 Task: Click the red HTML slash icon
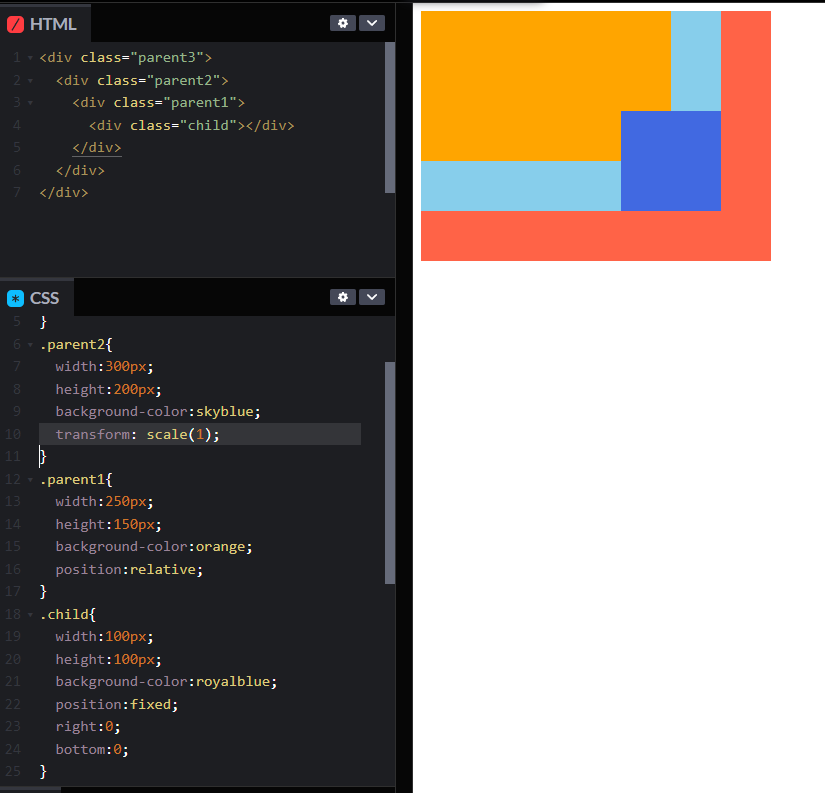(15, 24)
